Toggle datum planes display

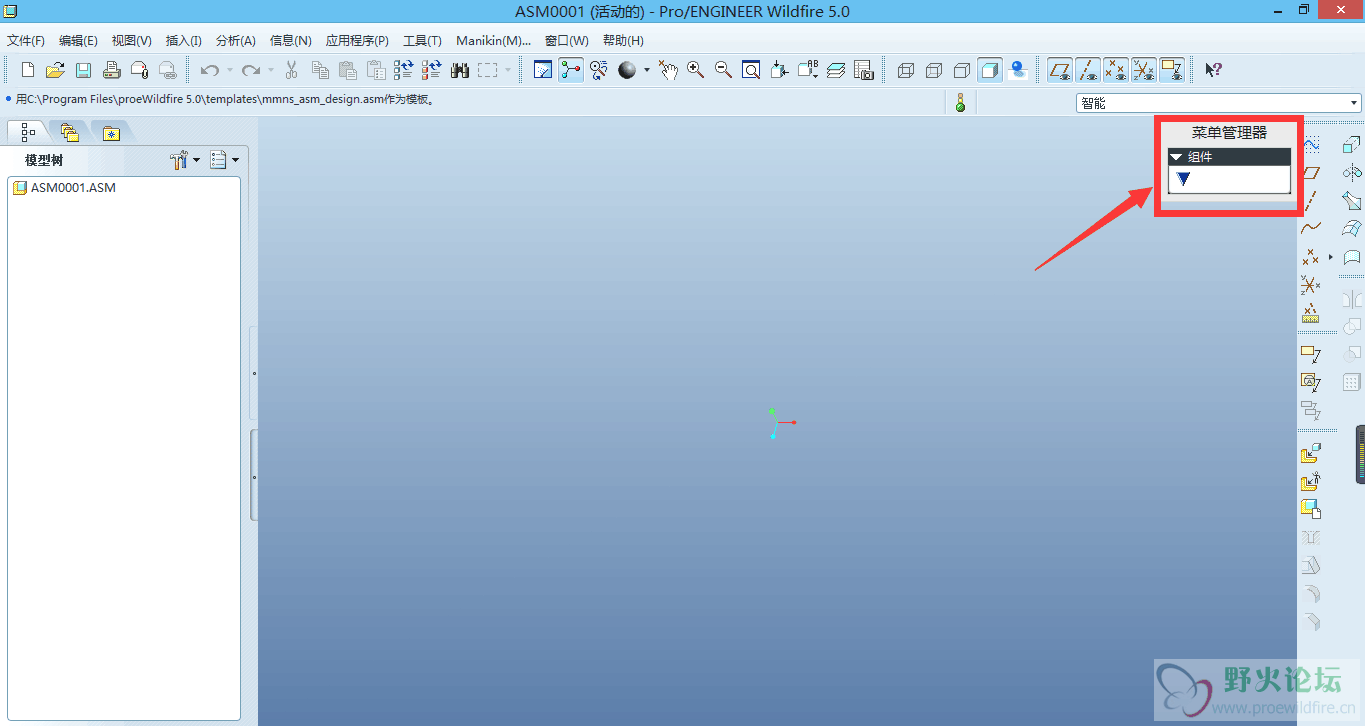pyautogui.click(x=1060, y=70)
